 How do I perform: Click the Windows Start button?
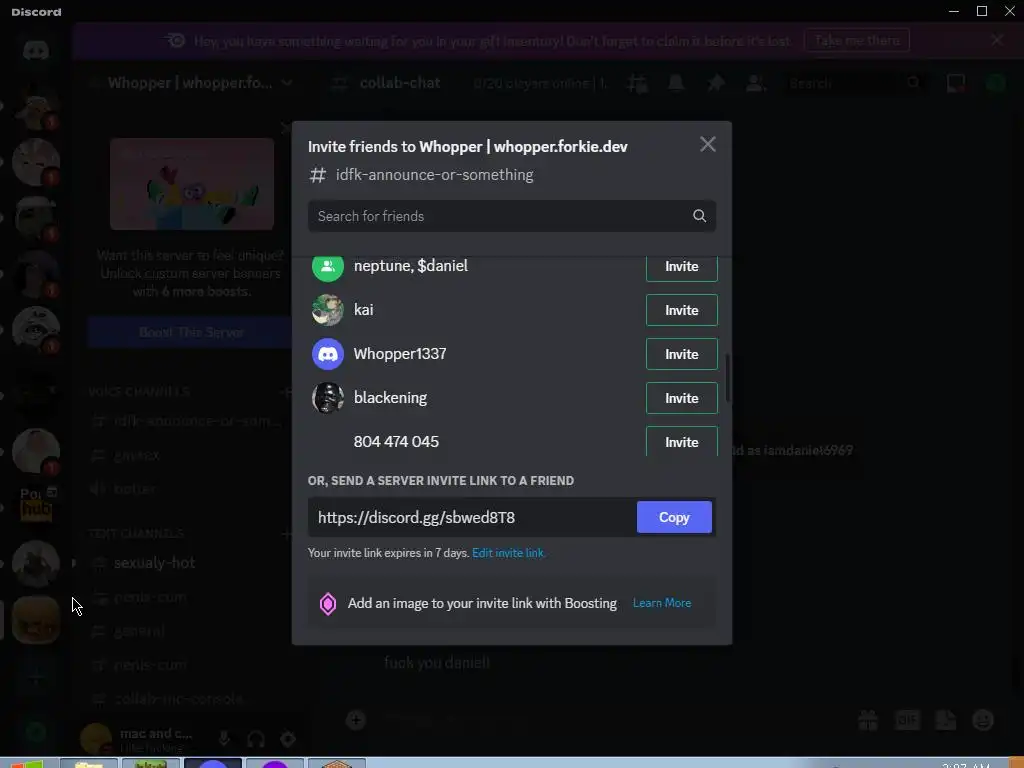(x=26, y=763)
